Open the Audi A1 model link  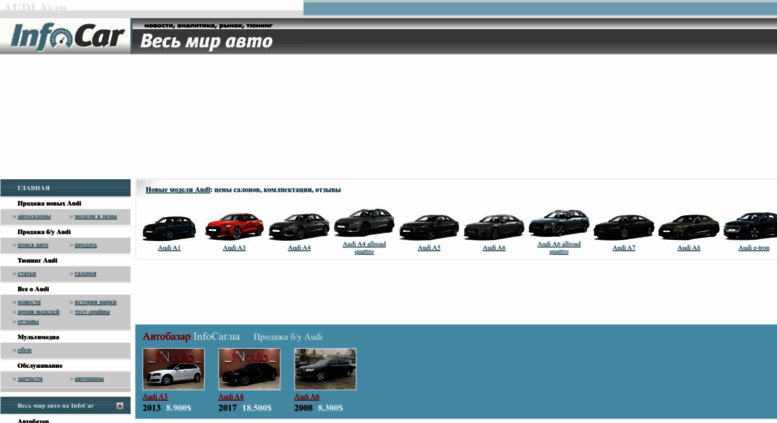[x=169, y=248]
